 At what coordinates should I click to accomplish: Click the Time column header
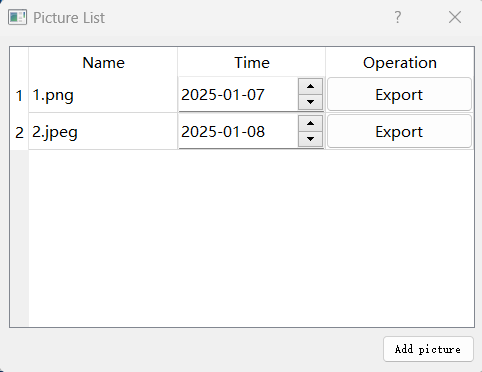coord(252,63)
